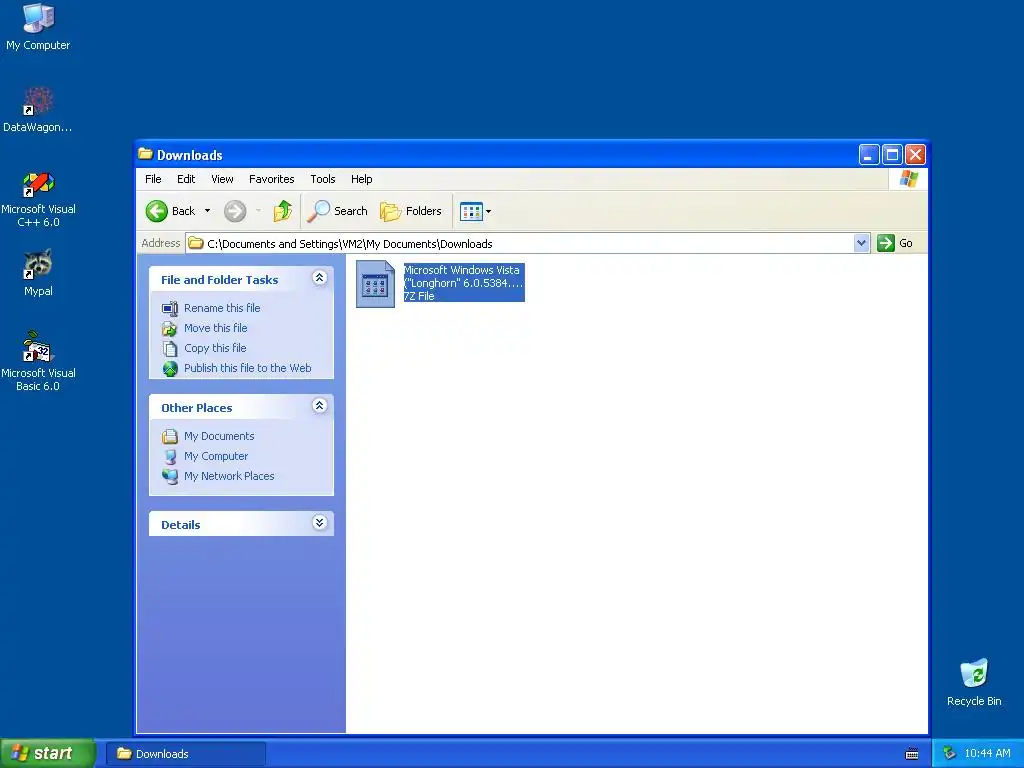Click the My Documents folder icon in sidebar

pyautogui.click(x=170, y=436)
